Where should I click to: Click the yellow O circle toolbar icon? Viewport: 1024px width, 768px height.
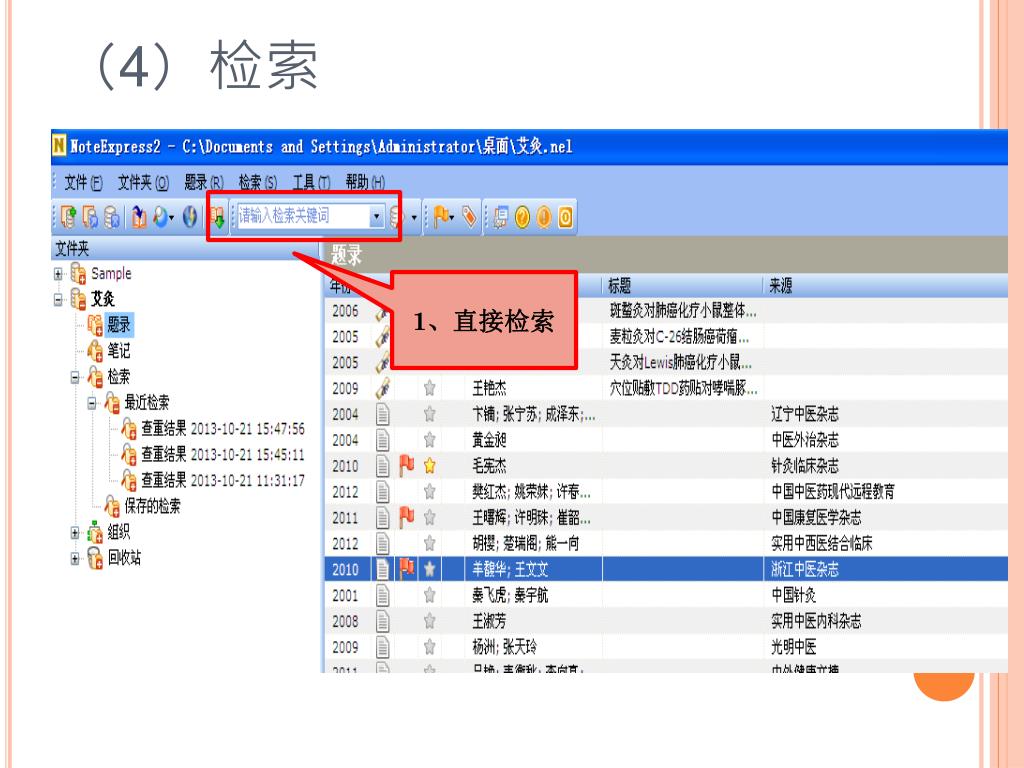coord(566,216)
